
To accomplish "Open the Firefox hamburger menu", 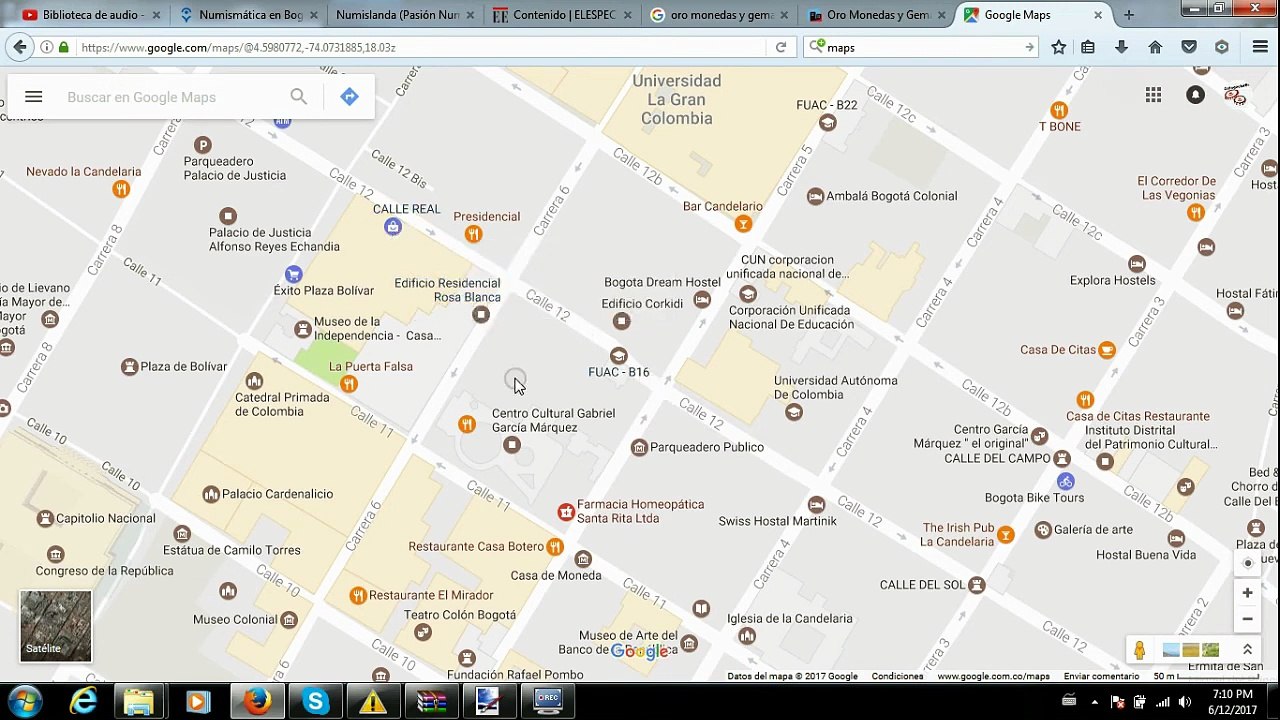I will [x=1260, y=47].
